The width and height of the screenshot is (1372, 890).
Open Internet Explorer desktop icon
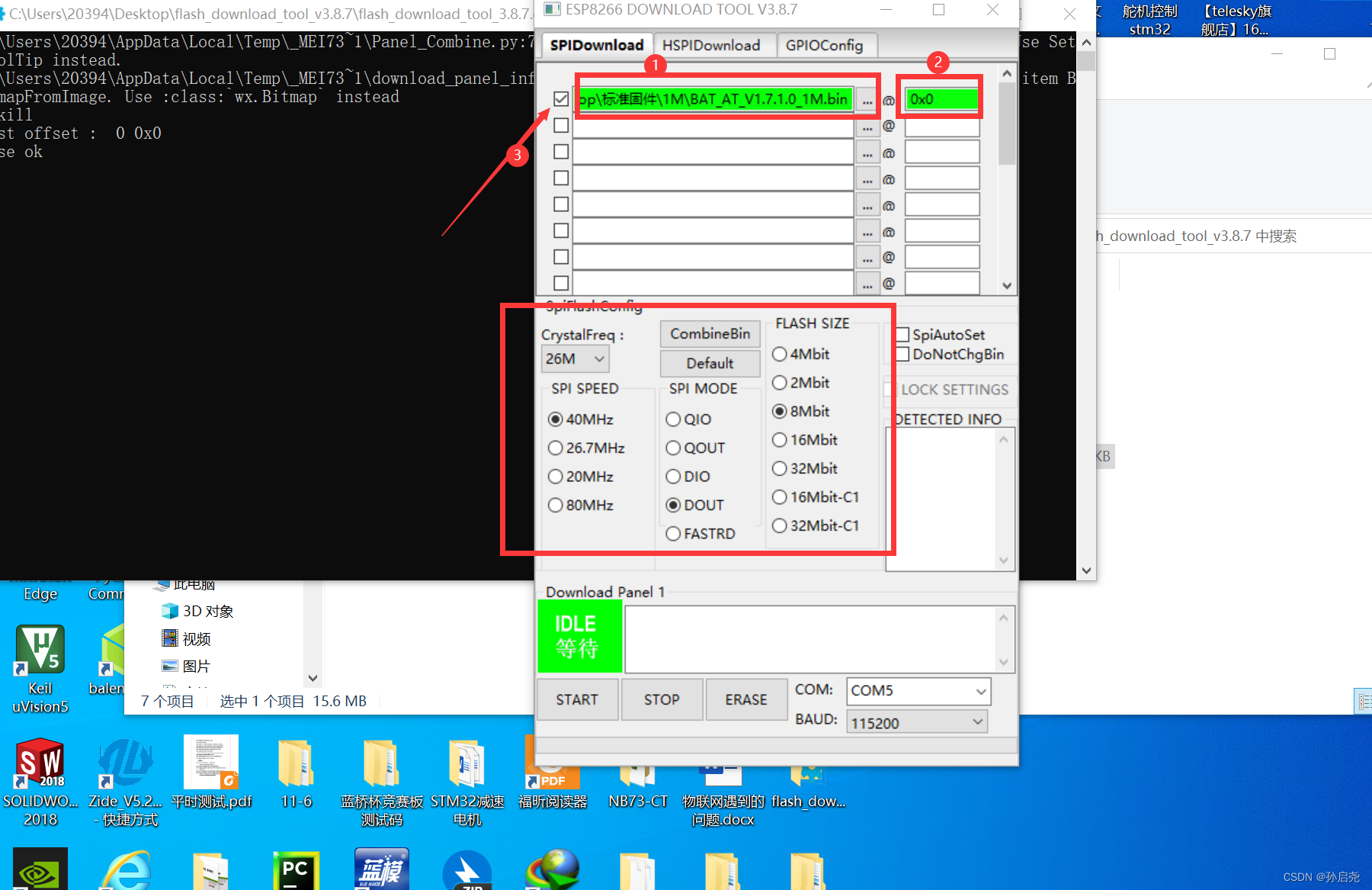pyautogui.click(x=126, y=871)
